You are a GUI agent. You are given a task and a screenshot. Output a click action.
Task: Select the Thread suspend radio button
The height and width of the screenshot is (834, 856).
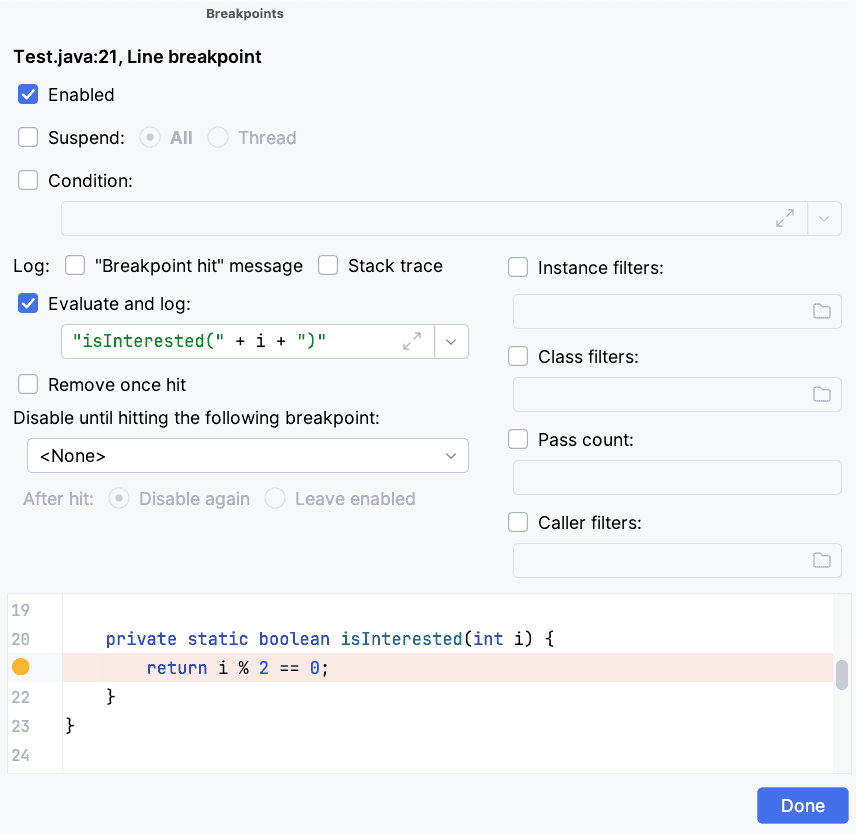click(x=218, y=138)
